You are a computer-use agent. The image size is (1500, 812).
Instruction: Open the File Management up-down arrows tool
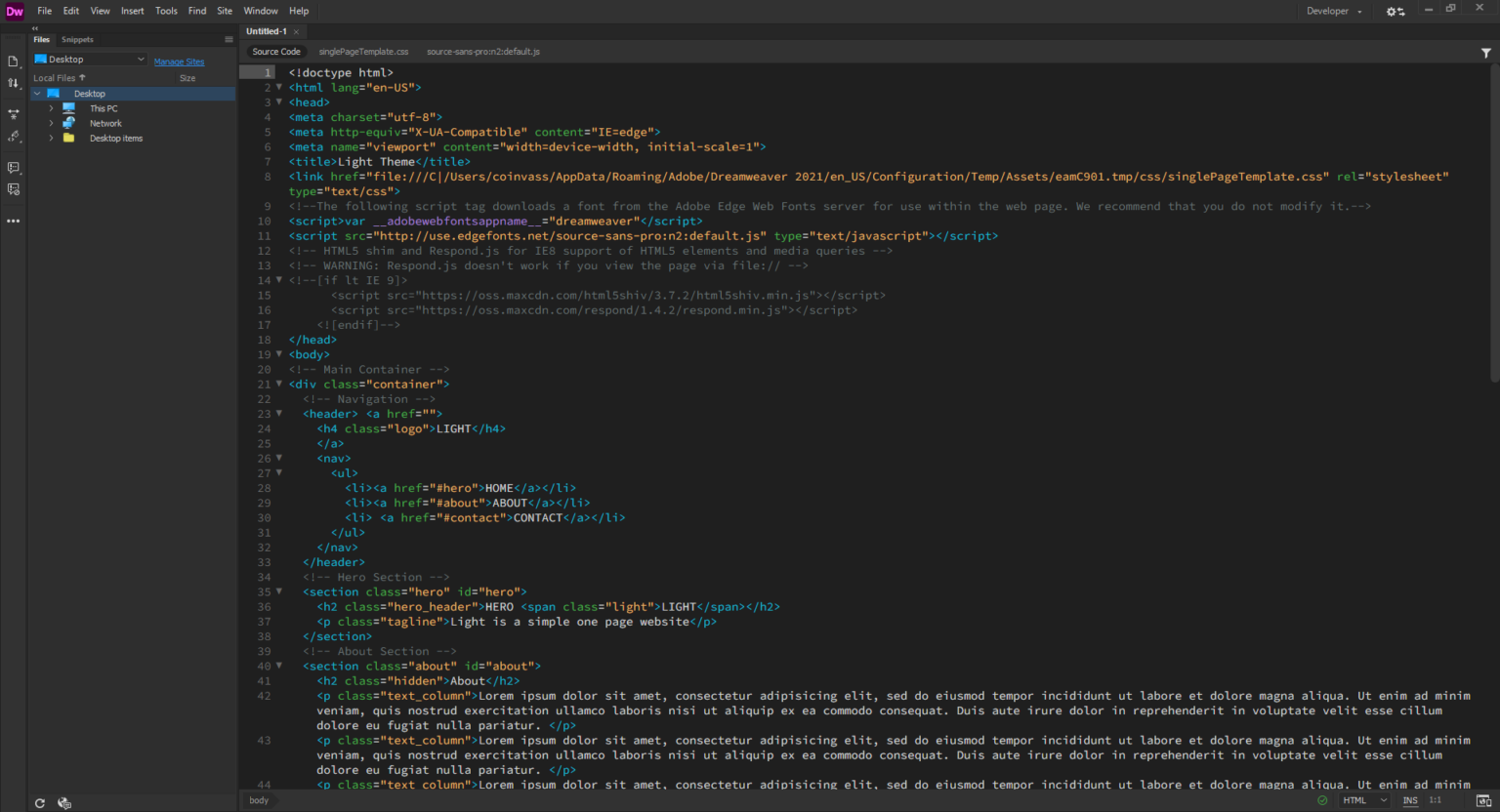tap(14, 84)
